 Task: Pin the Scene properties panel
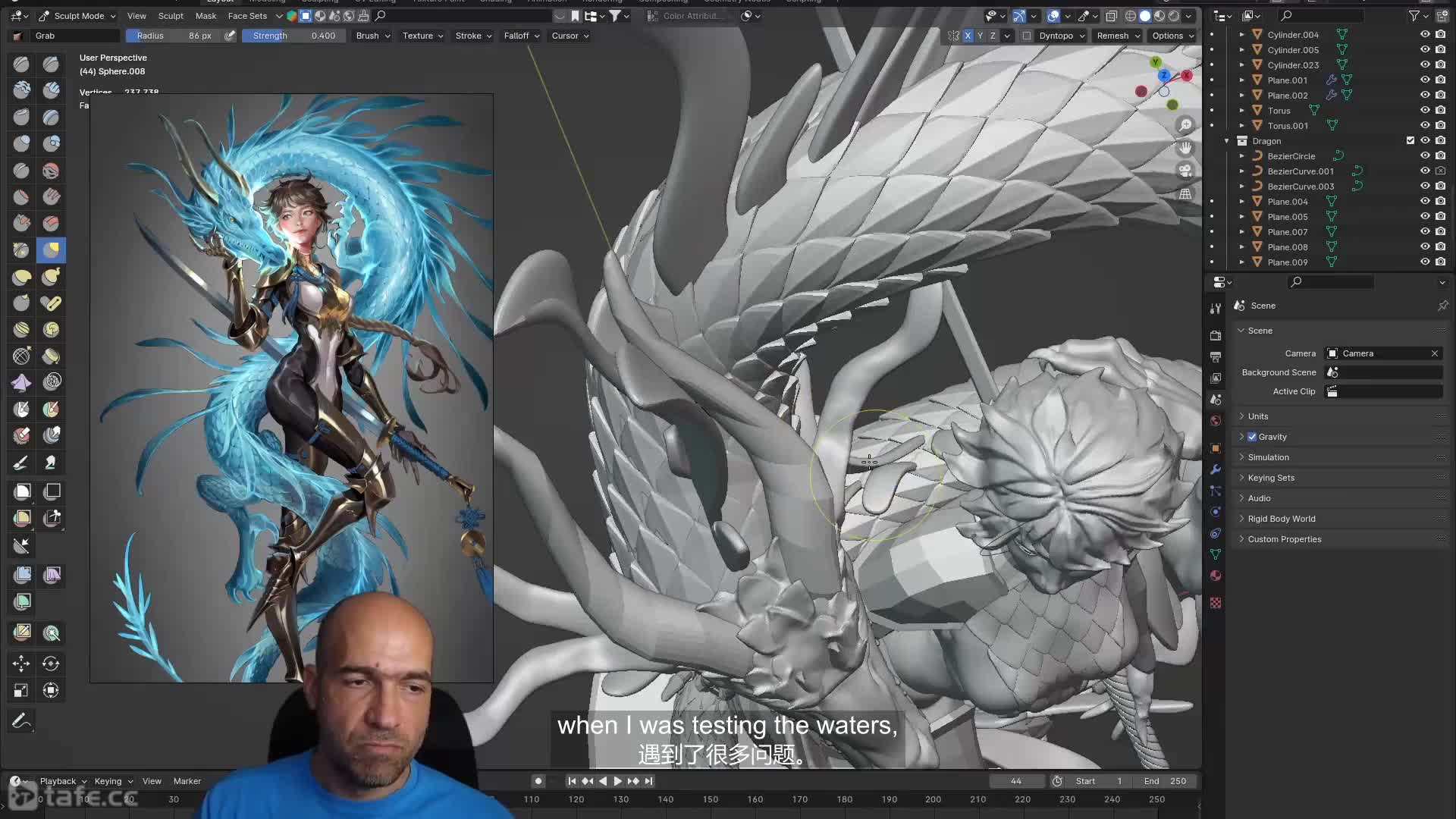click(x=1442, y=306)
